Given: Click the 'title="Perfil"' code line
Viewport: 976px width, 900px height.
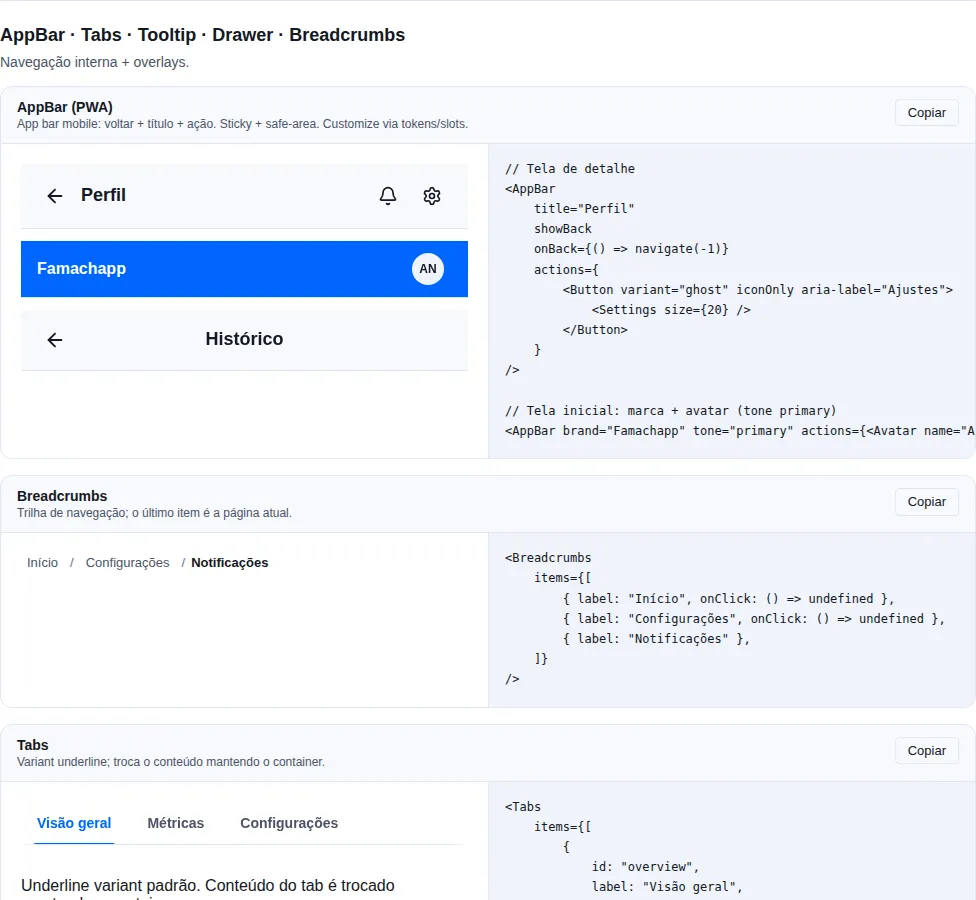Looking at the screenshot, I should pos(584,209).
